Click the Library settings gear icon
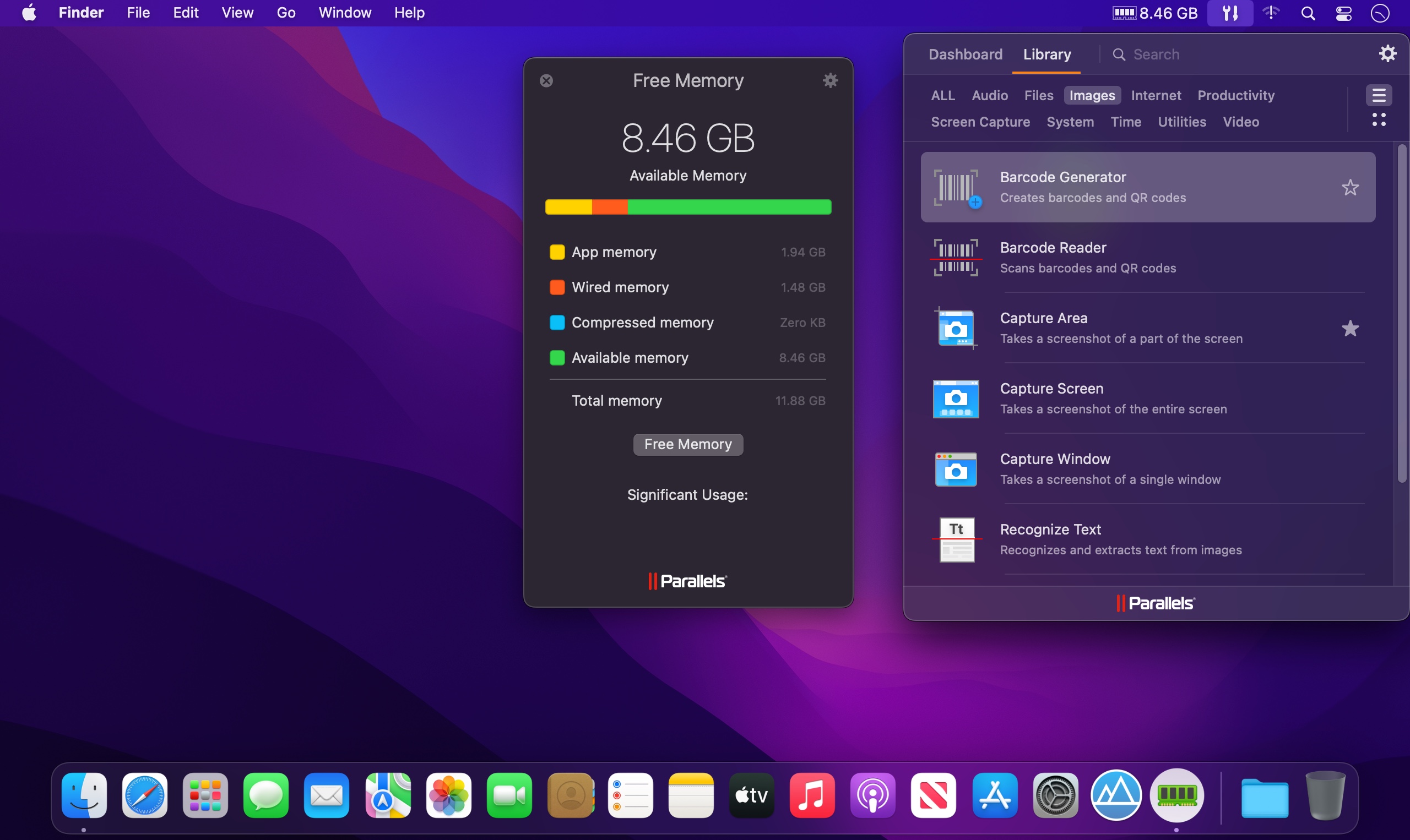This screenshot has height=840, width=1410. tap(1389, 53)
